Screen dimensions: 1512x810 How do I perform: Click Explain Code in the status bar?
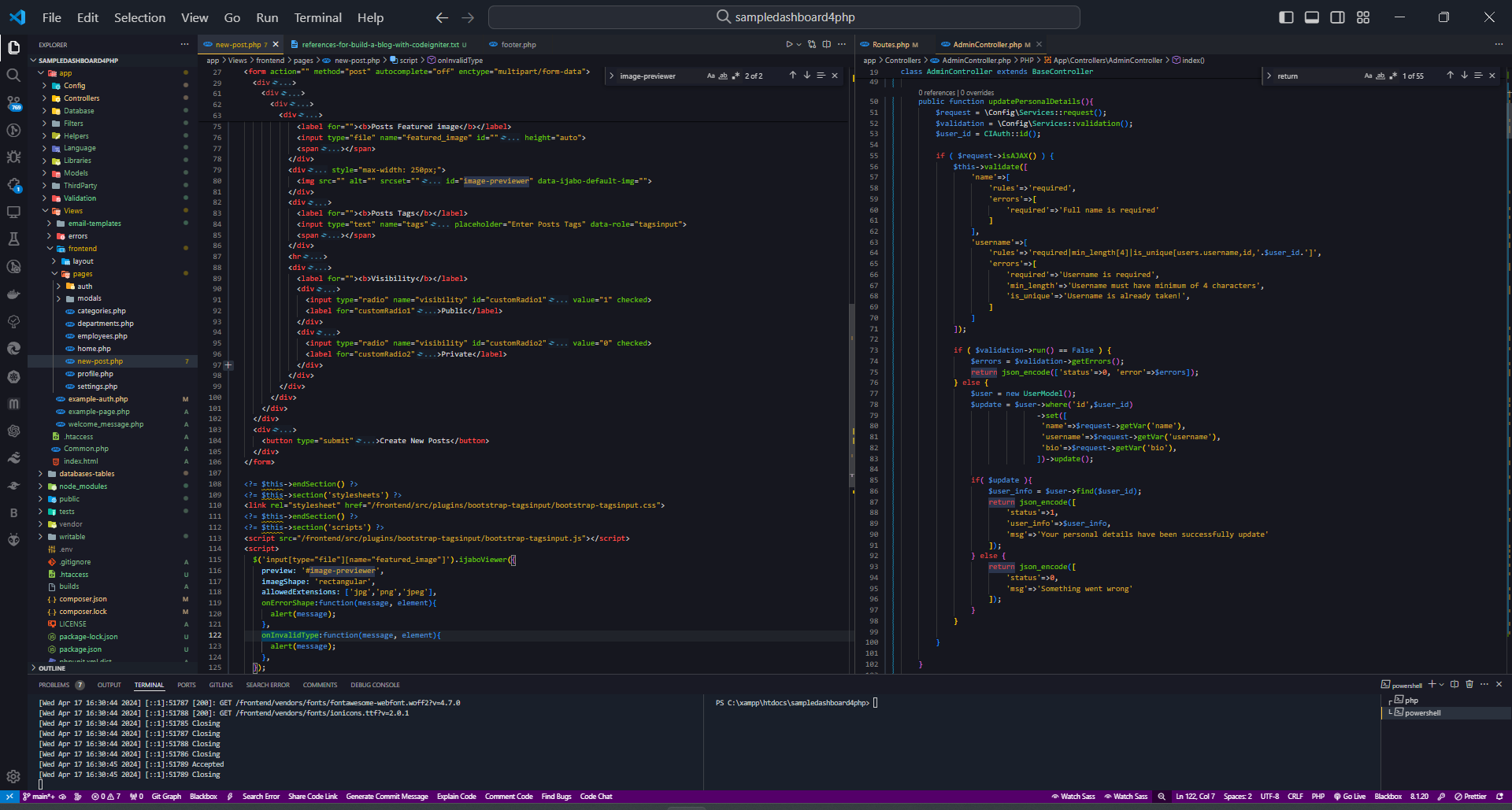click(457, 797)
